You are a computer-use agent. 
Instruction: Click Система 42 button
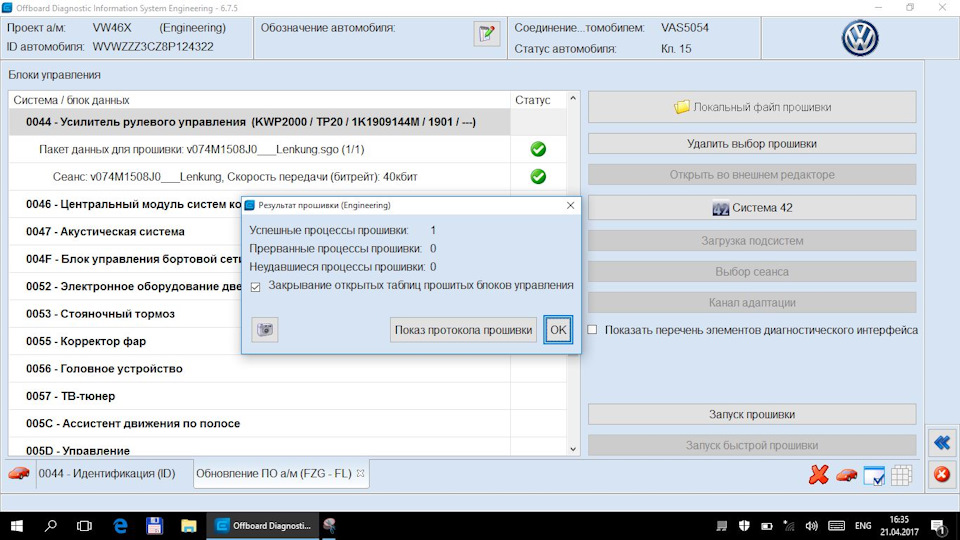tap(752, 208)
